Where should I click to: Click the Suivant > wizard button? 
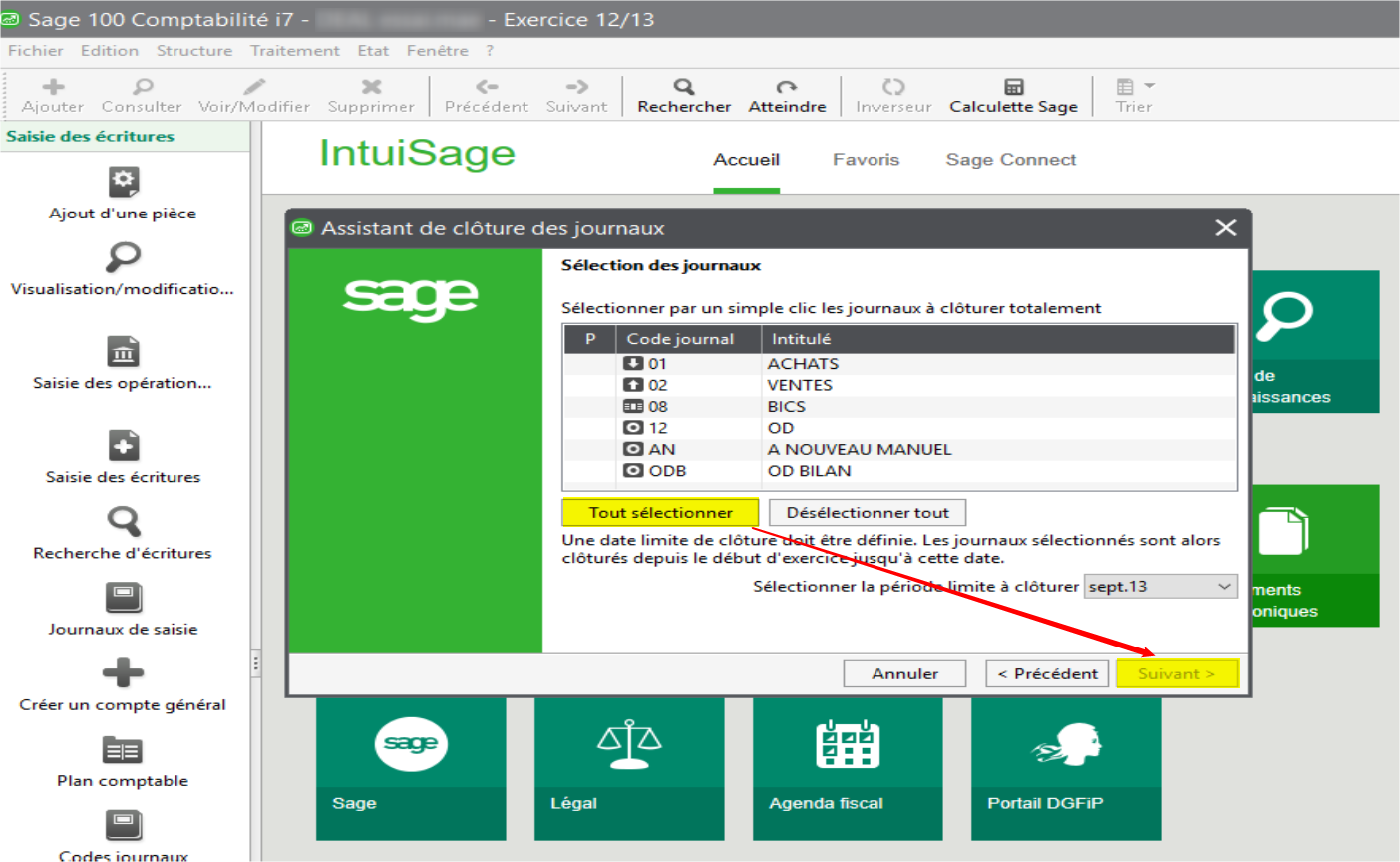pyautogui.click(x=1177, y=674)
